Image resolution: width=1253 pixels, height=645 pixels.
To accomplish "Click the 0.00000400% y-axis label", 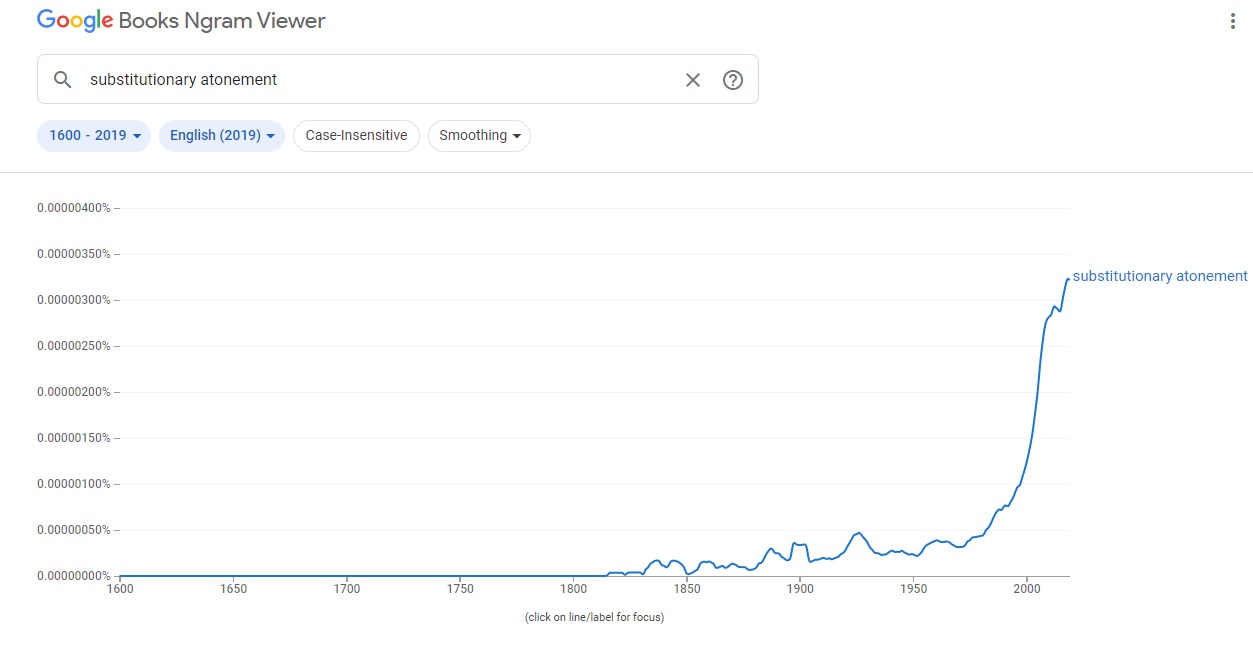I will [x=73, y=208].
